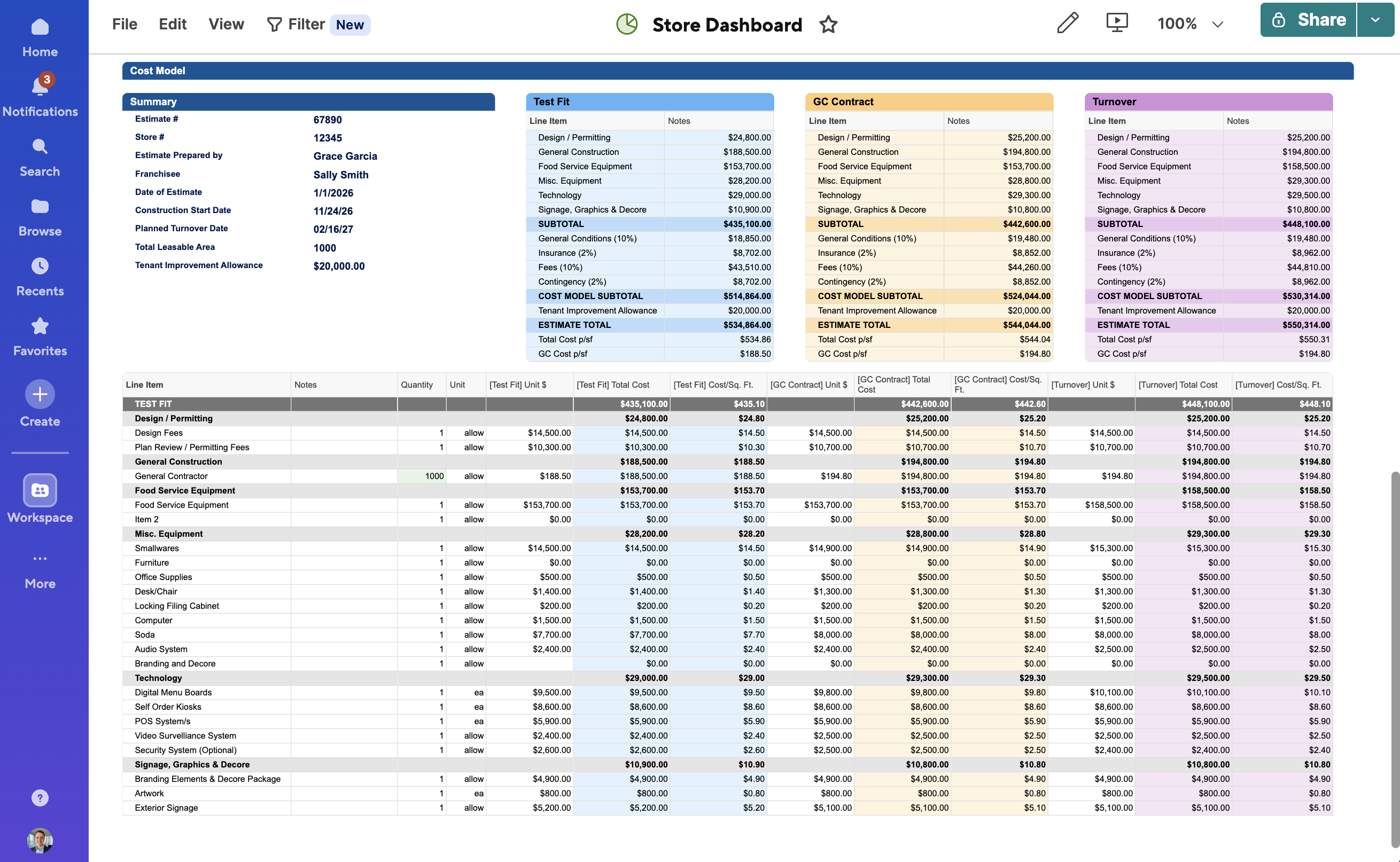This screenshot has height=862, width=1400.
Task: Click the Create plus button
Action: (40, 394)
